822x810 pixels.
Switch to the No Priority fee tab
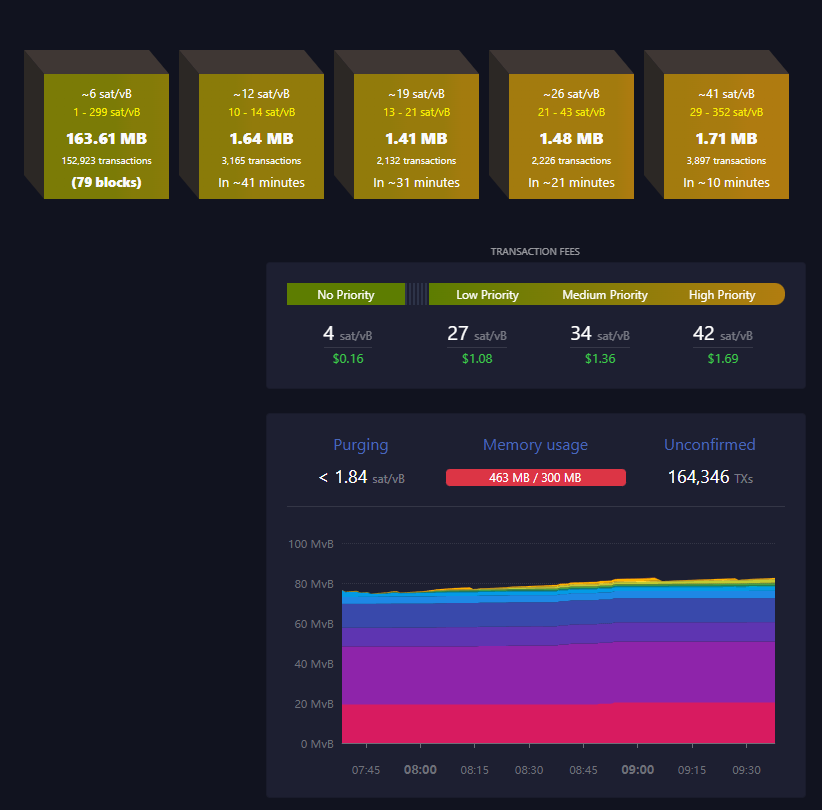(x=346, y=294)
